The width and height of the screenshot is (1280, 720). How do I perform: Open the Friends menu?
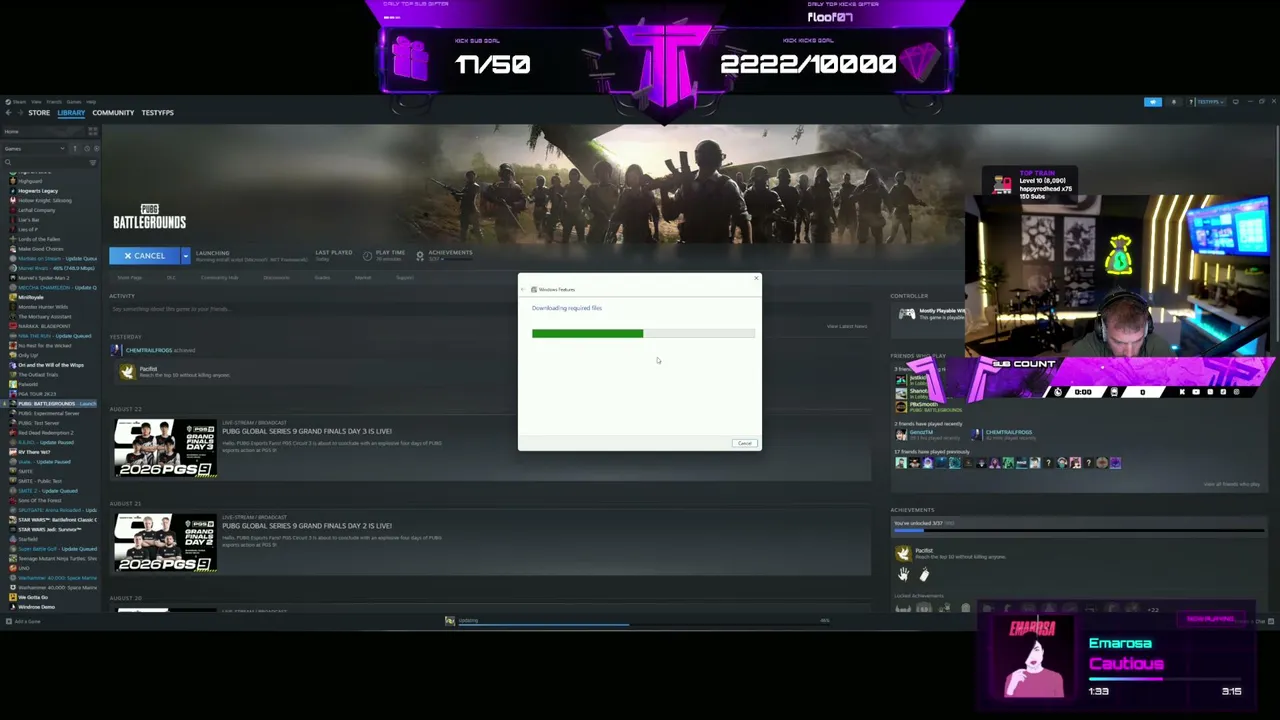(x=54, y=102)
